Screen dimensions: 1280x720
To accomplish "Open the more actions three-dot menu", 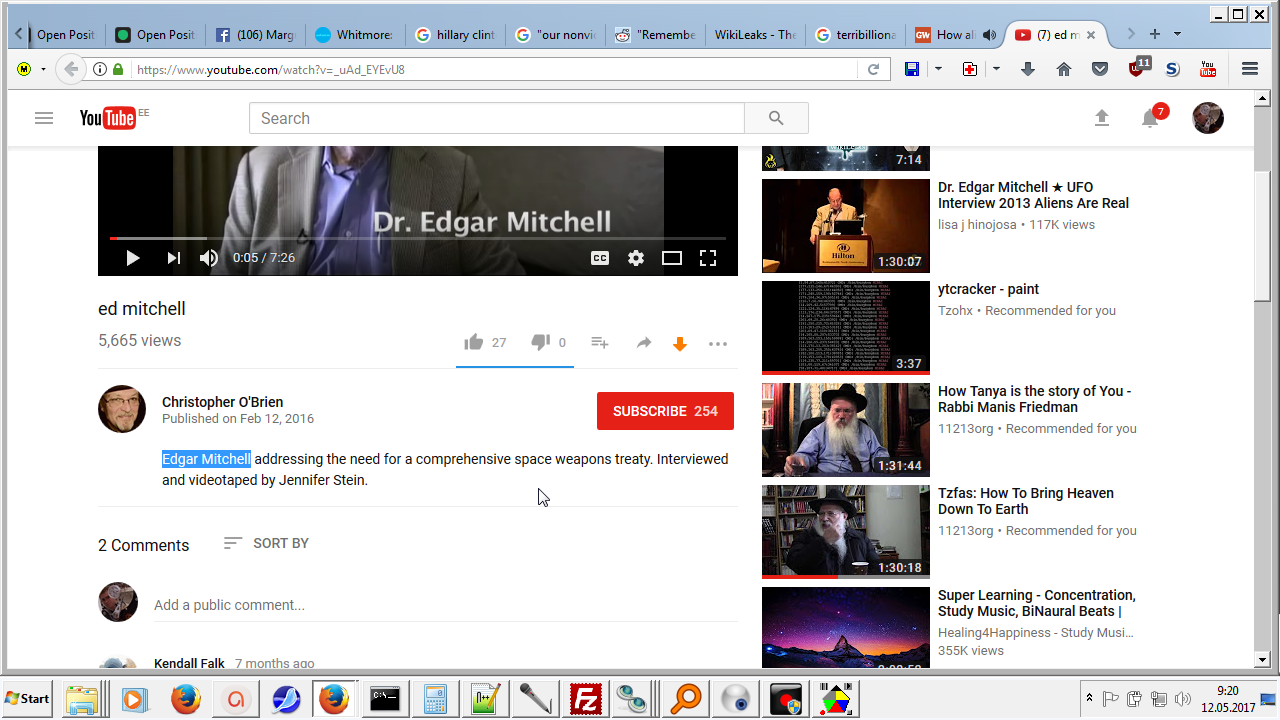I will coord(718,344).
